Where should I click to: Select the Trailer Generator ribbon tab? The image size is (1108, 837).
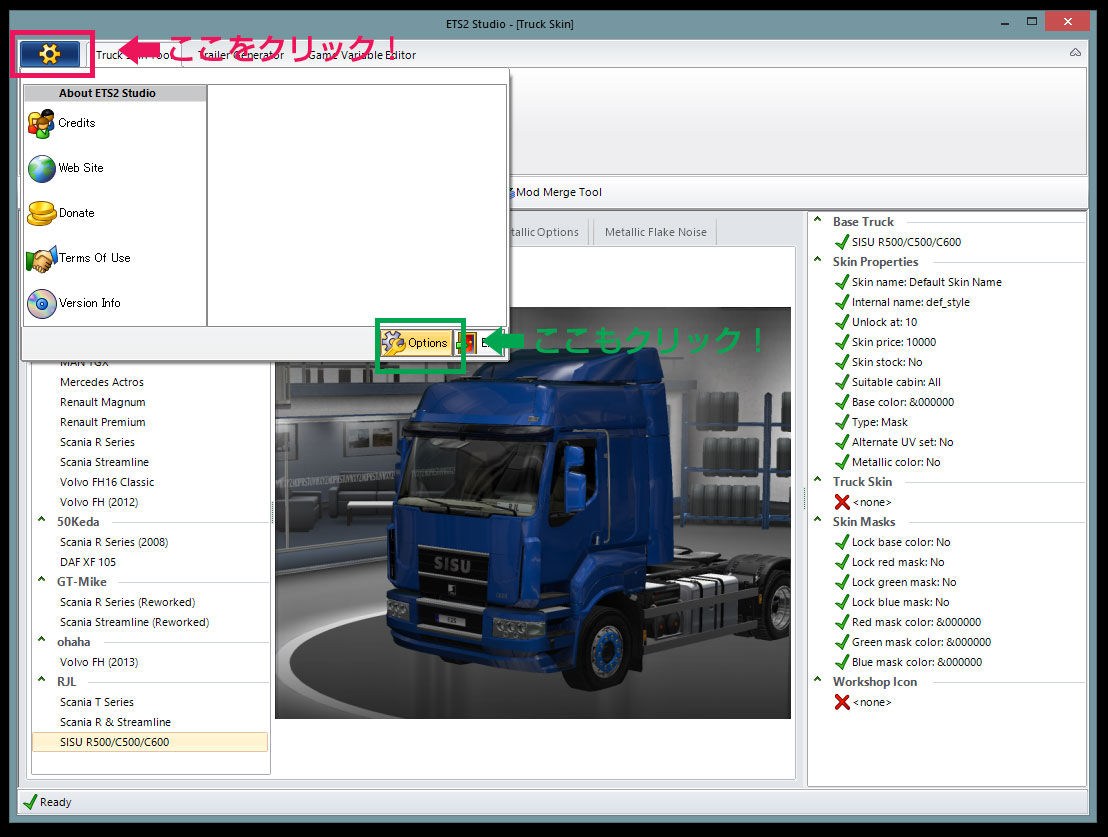click(x=241, y=55)
